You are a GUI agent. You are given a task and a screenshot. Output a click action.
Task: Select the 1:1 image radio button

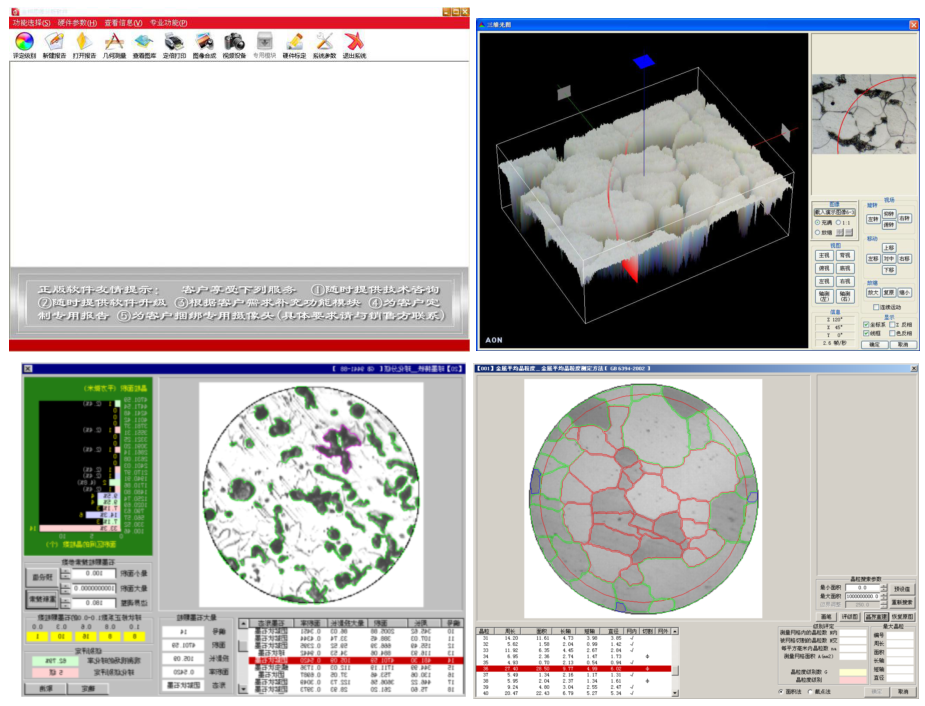point(839,222)
